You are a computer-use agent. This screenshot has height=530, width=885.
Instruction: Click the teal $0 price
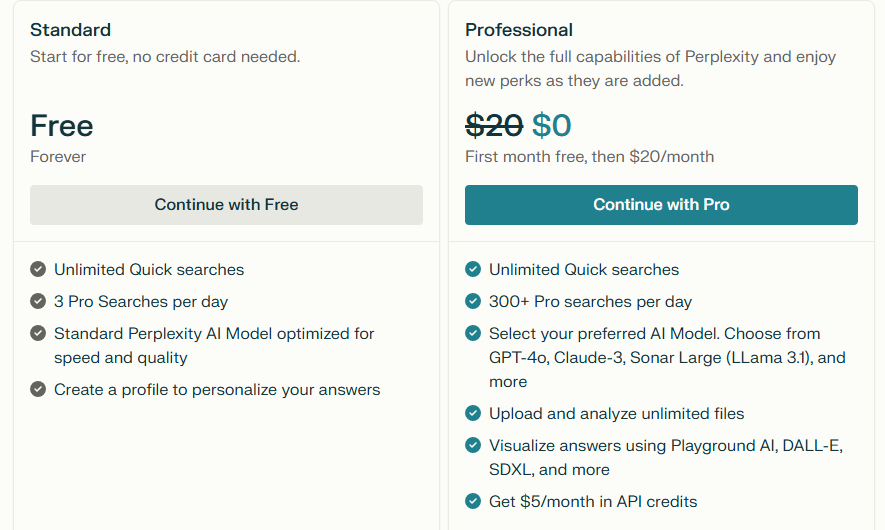(551, 125)
